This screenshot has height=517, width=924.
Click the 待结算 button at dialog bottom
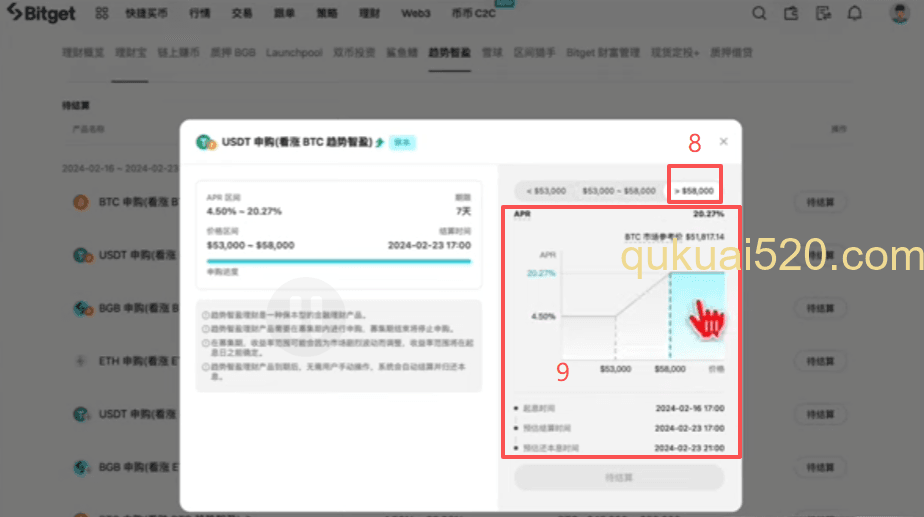point(619,478)
